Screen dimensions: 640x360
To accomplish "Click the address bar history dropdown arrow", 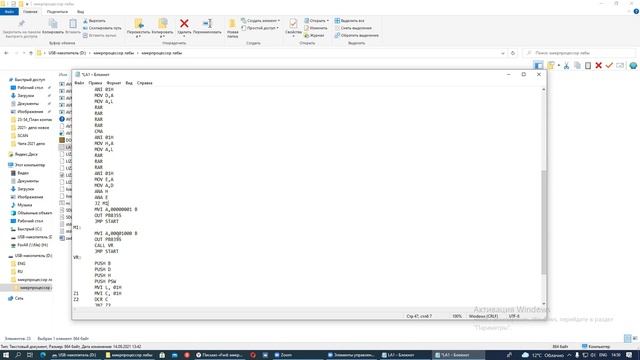I will 503,53.
